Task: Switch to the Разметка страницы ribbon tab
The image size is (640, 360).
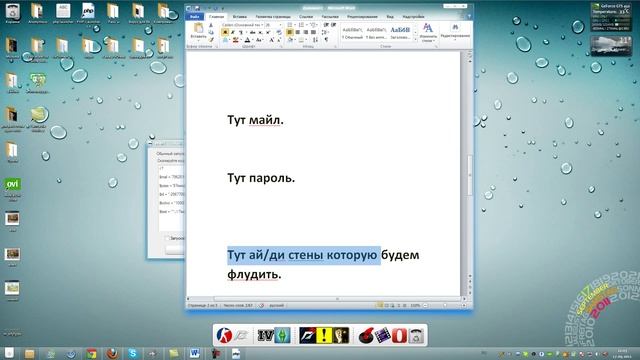Action: click(273, 17)
